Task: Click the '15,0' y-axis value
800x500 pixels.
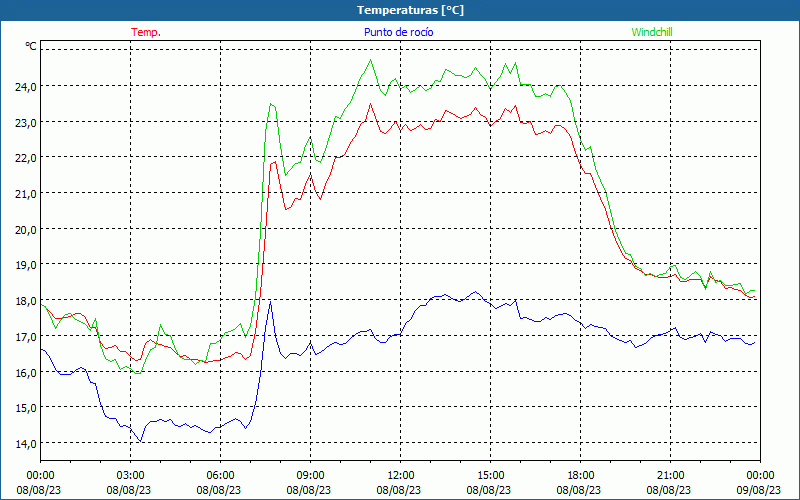Action: click(26, 408)
